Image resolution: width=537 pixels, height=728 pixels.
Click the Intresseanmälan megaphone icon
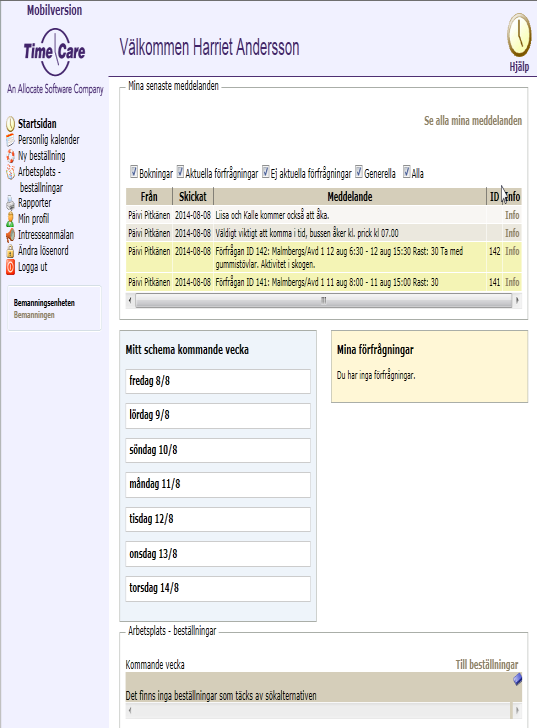(x=11, y=235)
